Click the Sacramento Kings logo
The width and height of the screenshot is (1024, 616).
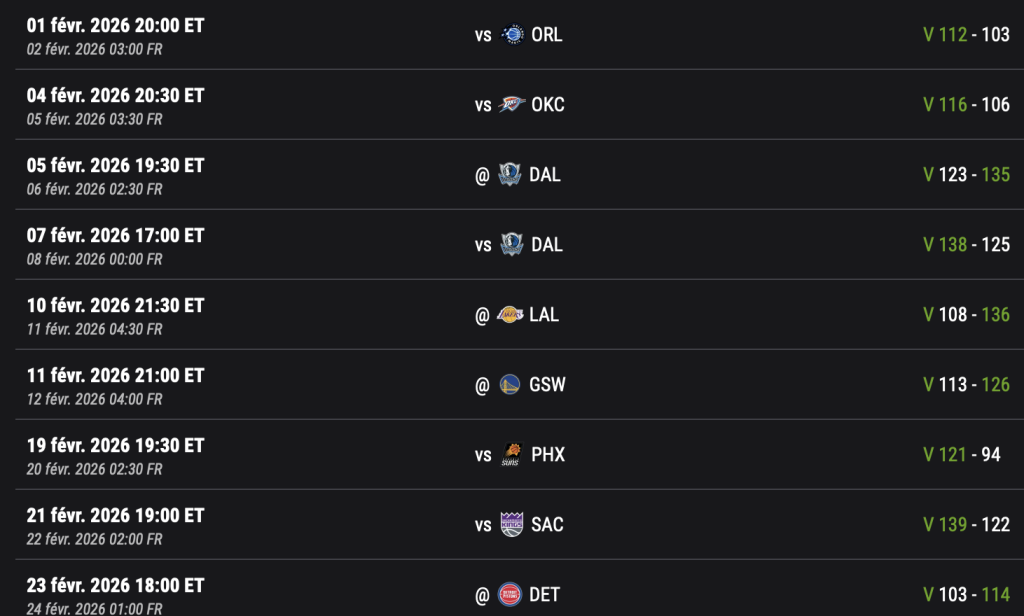pos(512,525)
